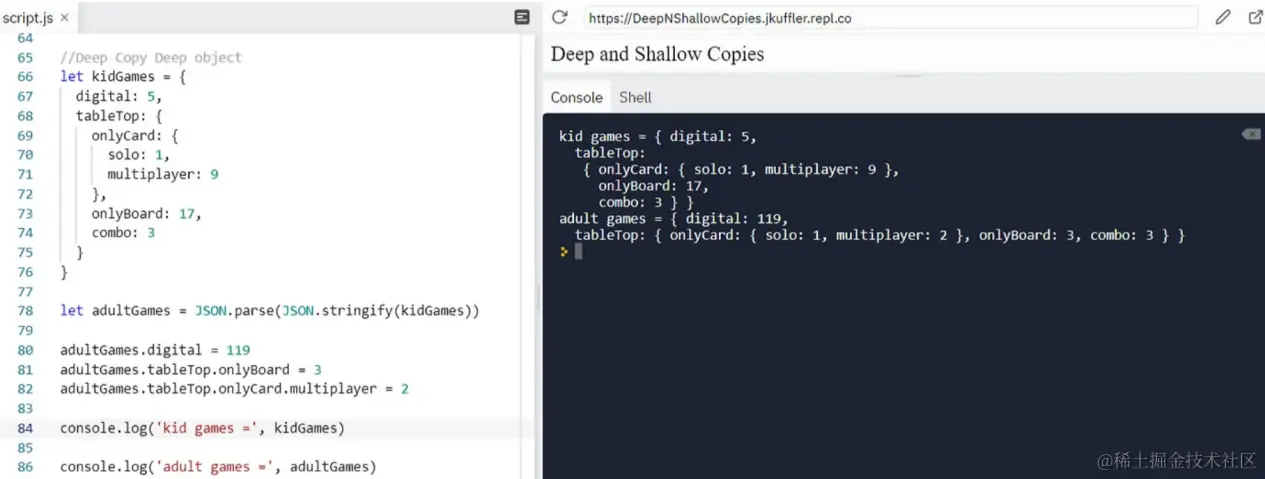The width and height of the screenshot is (1265, 479).
Task: Click line number 84 in gutter
Action: [25, 428]
